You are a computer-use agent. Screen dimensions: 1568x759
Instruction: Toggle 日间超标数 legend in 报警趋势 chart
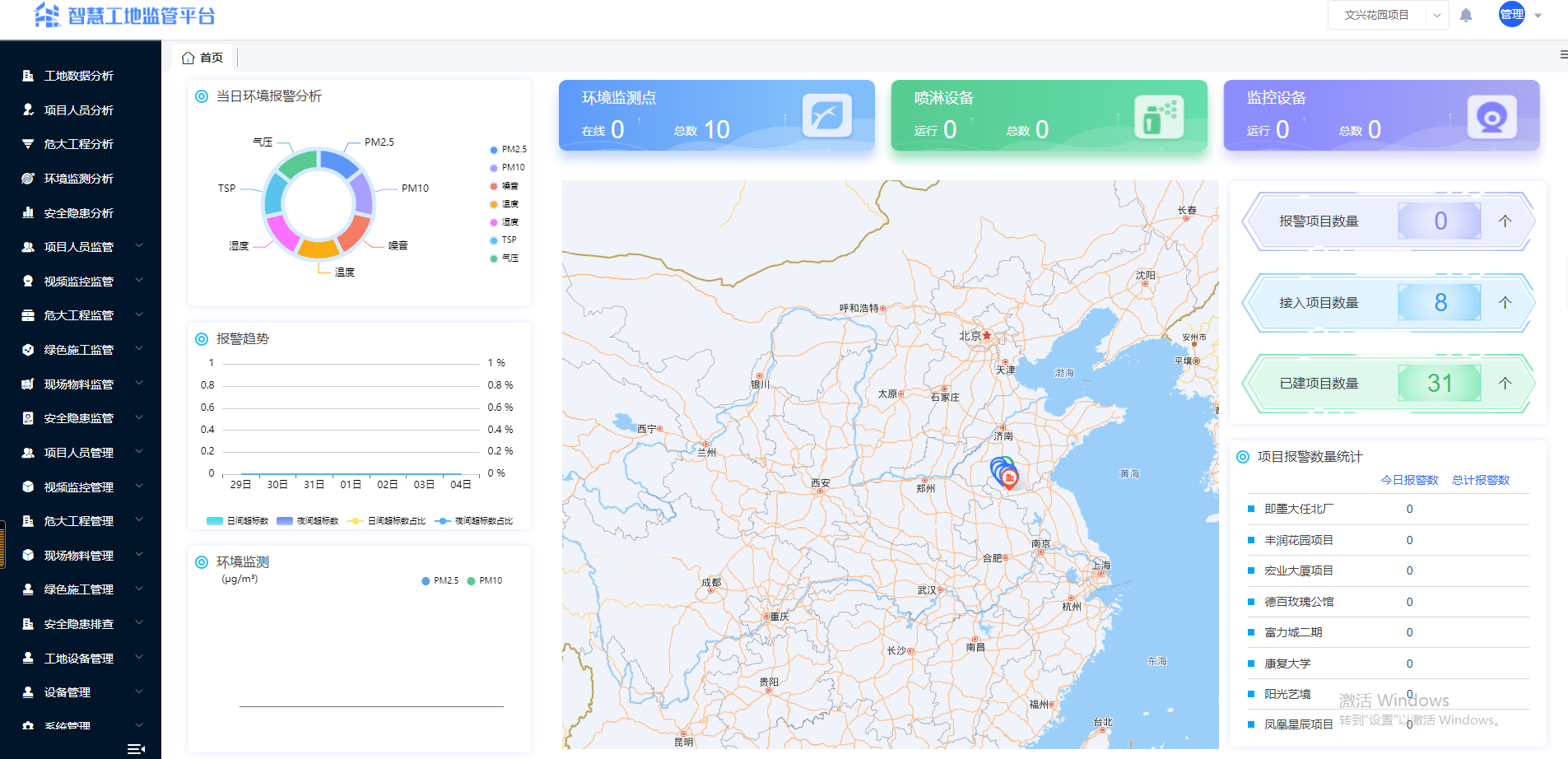click(x=237, y=521)
